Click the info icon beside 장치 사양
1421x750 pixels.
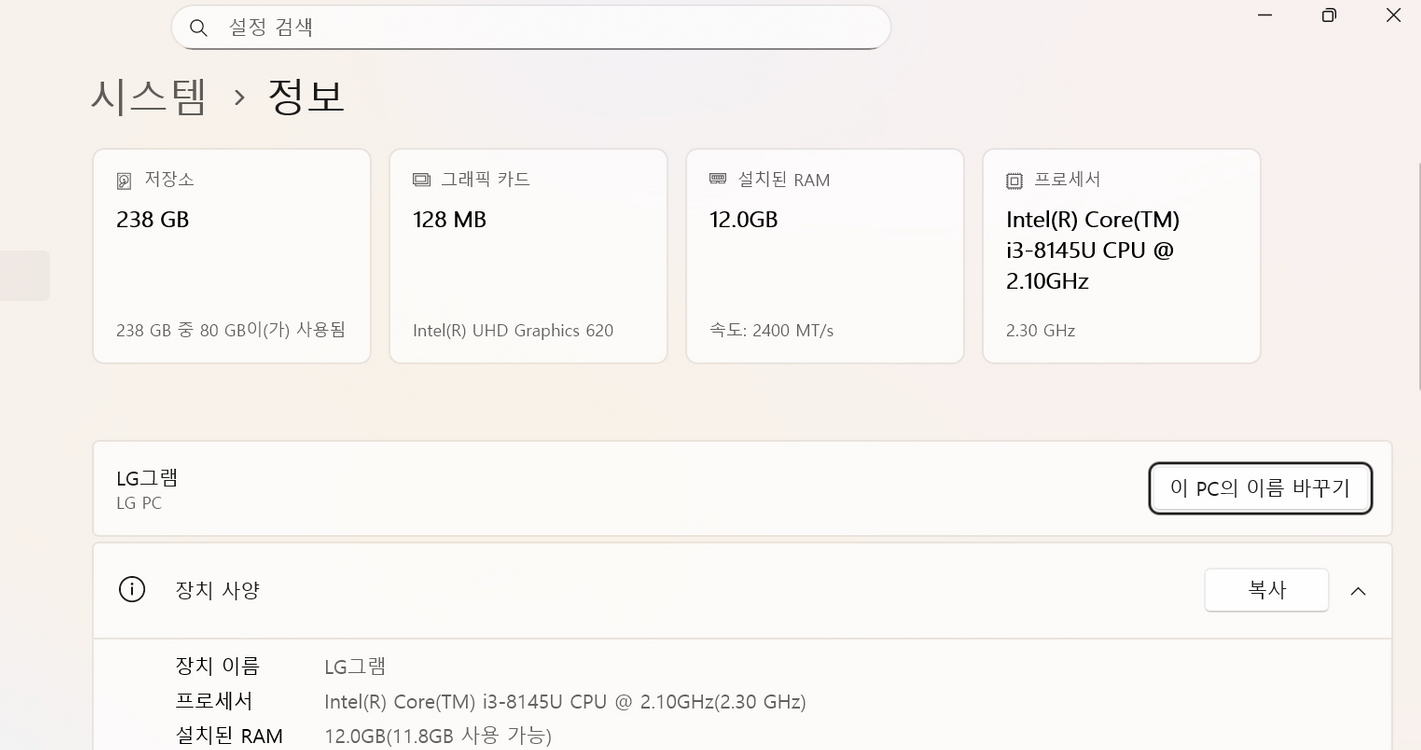tap(131, 589)
